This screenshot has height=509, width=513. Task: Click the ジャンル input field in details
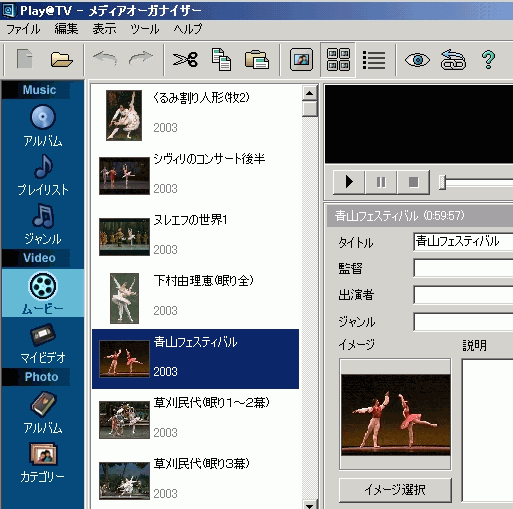[463, 322]
